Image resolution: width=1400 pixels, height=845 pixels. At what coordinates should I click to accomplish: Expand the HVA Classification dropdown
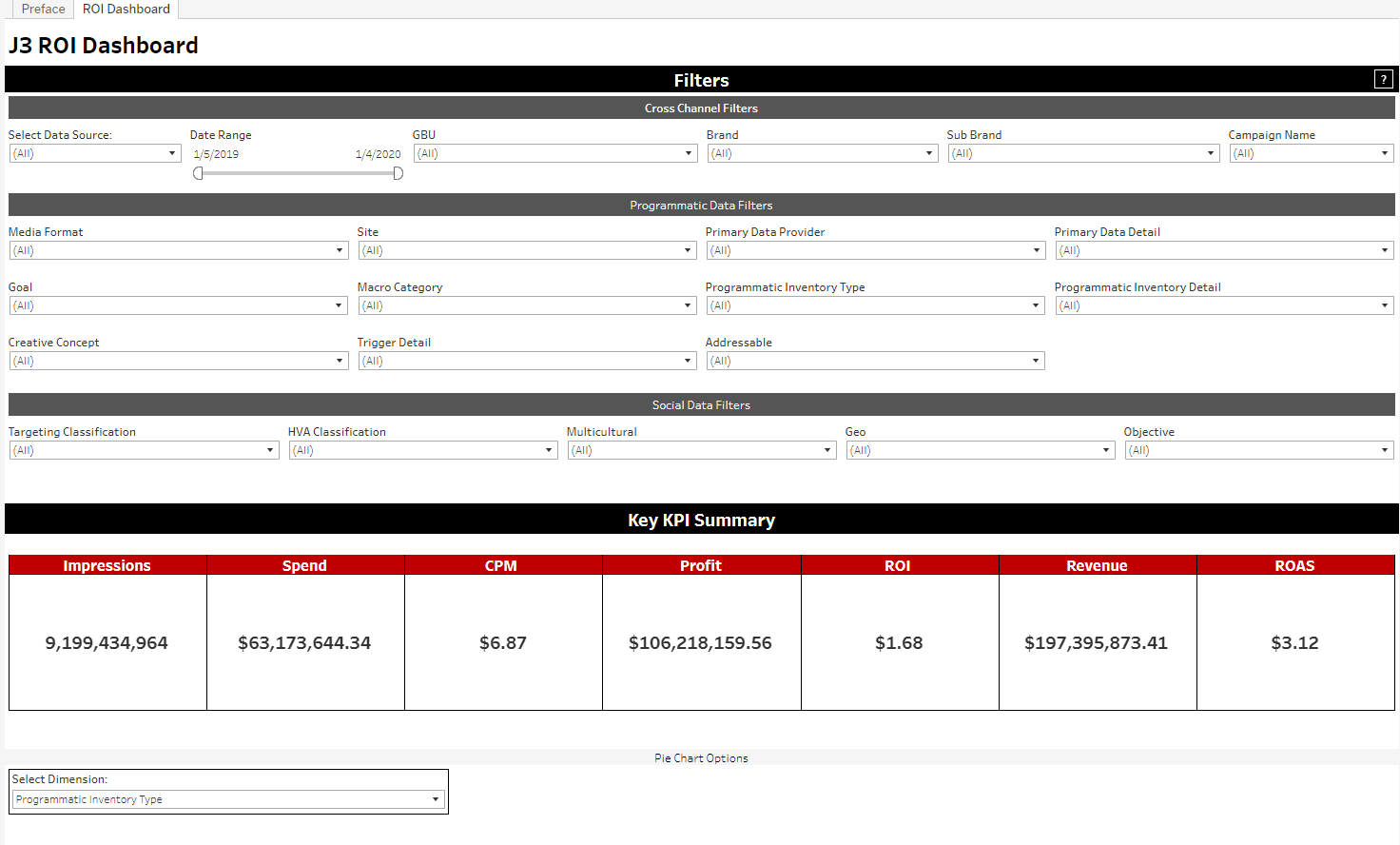[x=423, y=450]
